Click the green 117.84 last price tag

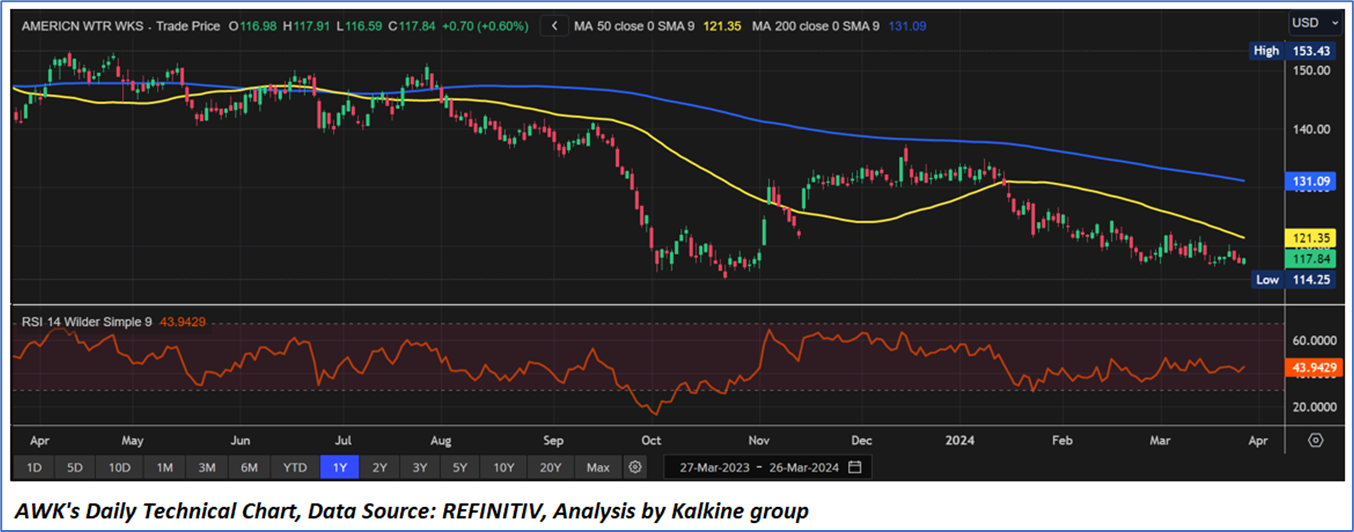pyautogui.click(x=1312, y=258)
